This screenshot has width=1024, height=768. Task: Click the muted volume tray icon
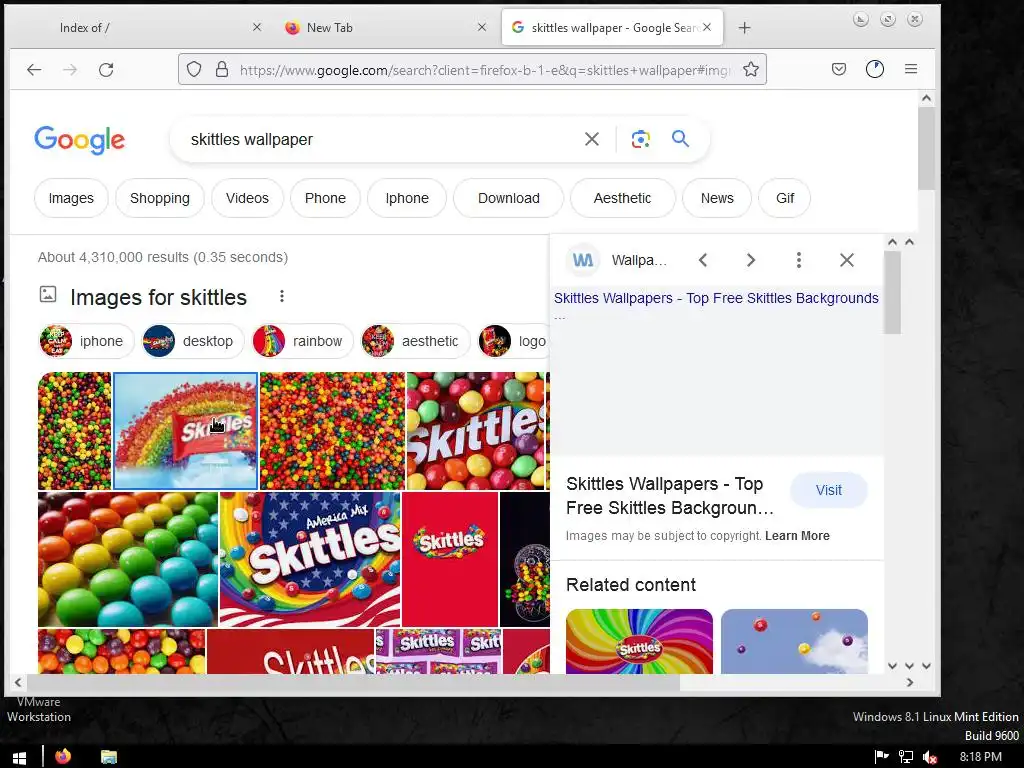(x=930, y=757)
